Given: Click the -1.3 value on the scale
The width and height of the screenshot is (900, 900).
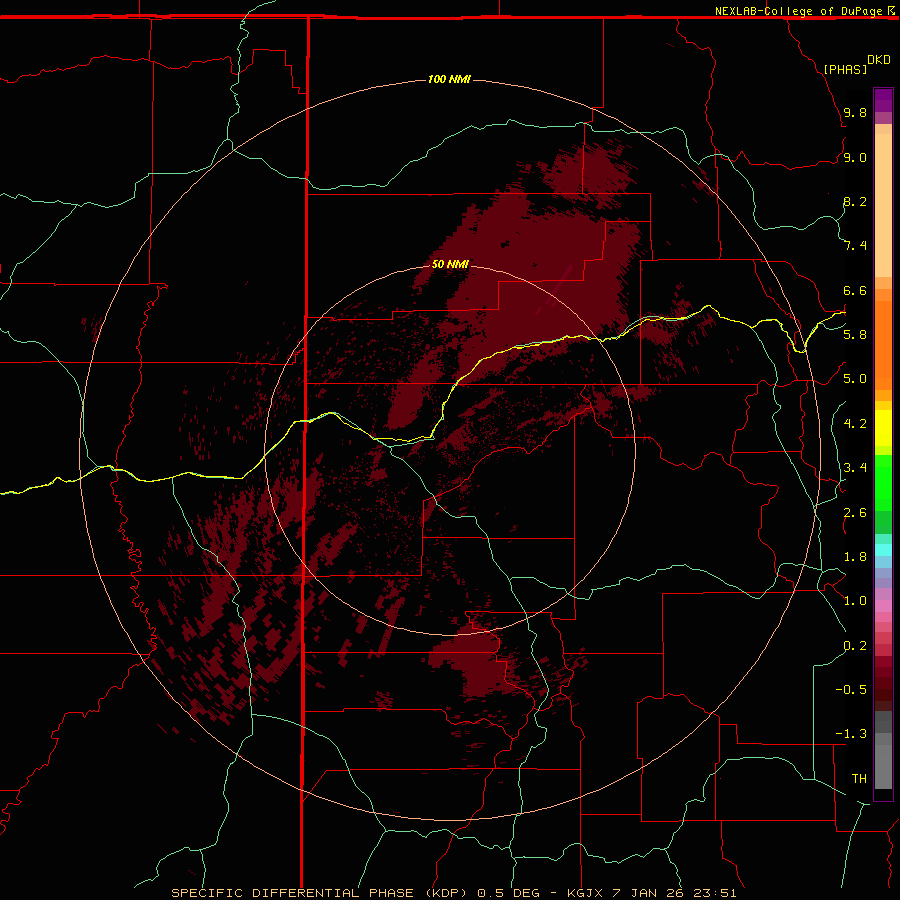Looking at the screenshot, I should coord(851,734).
